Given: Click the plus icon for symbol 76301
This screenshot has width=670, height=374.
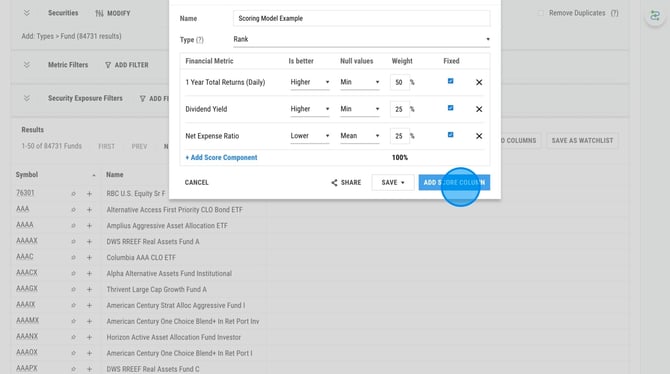Looking at the screenshot, I should (89, 194).
